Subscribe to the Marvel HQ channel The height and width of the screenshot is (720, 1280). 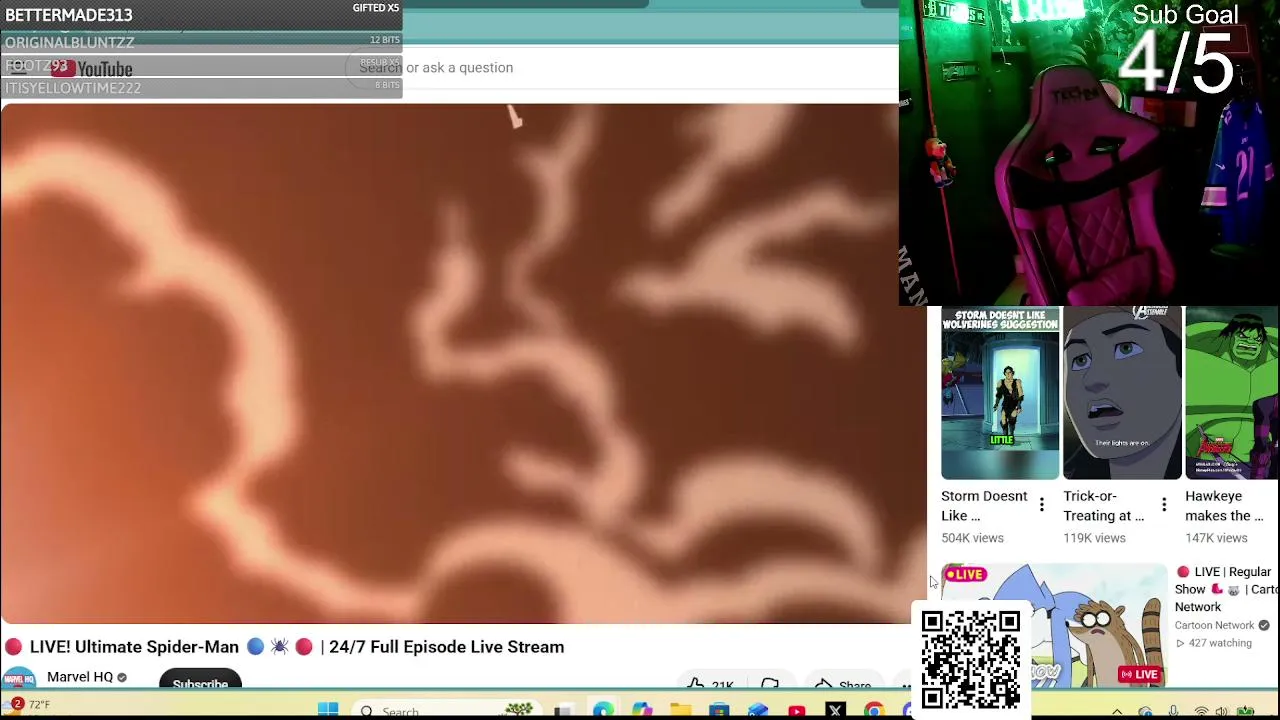click(x=200, y=680)
